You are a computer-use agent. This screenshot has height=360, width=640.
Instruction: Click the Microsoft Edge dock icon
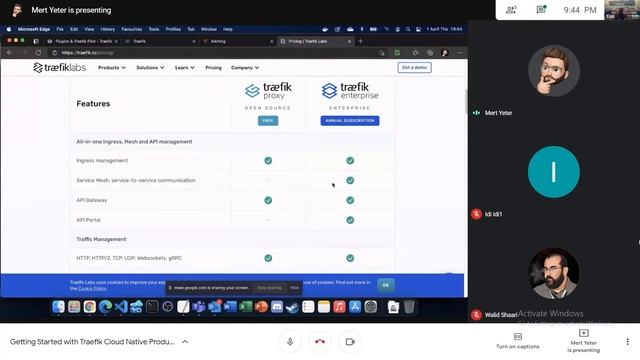(x=105, y=307)
